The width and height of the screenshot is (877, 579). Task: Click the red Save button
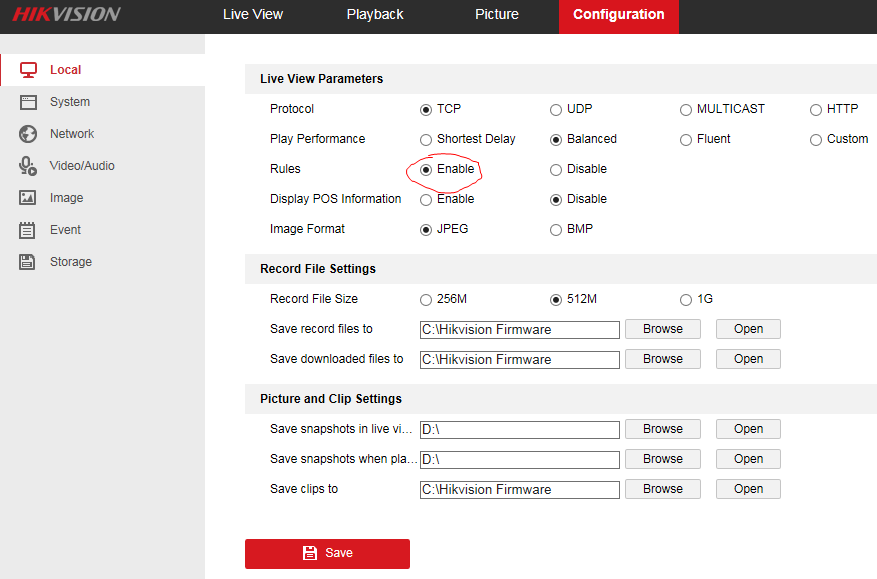[327, 553]
